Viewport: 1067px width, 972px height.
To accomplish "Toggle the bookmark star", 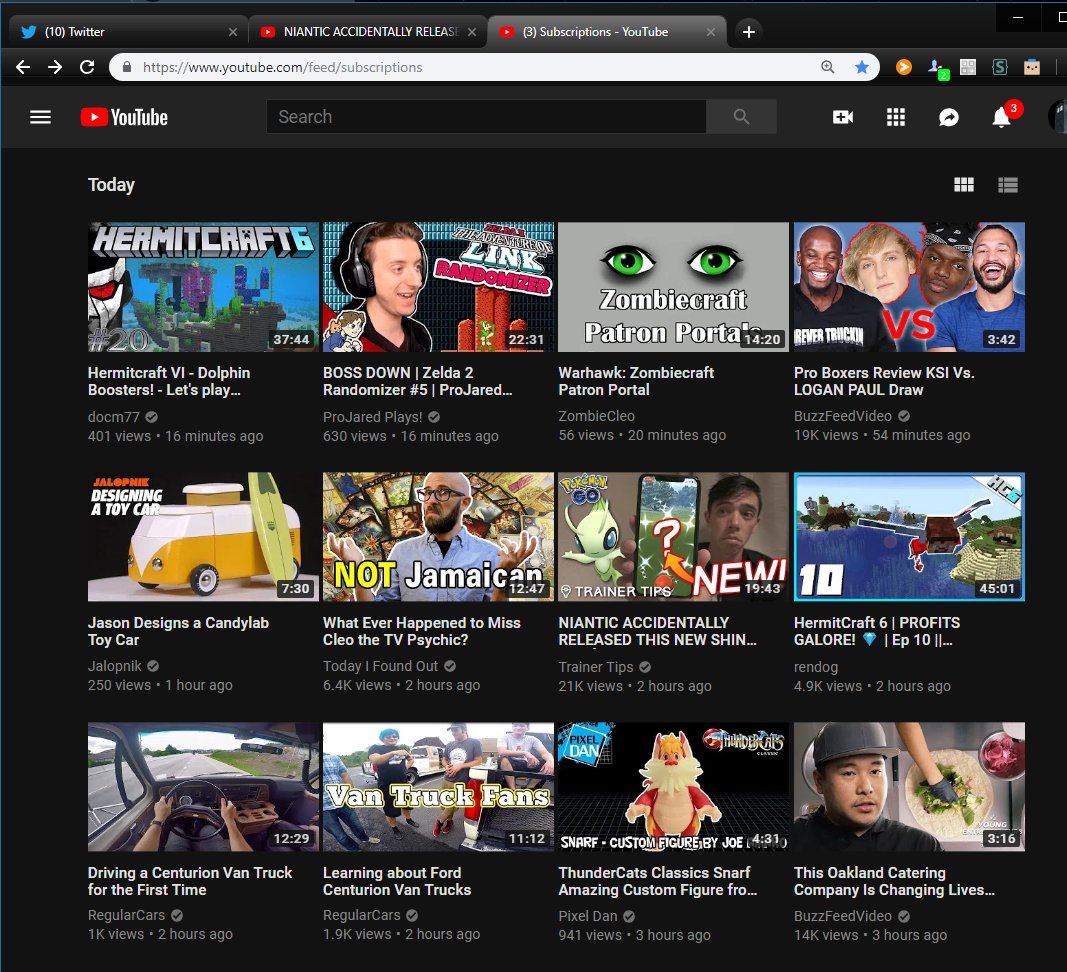I will [861, 67].
